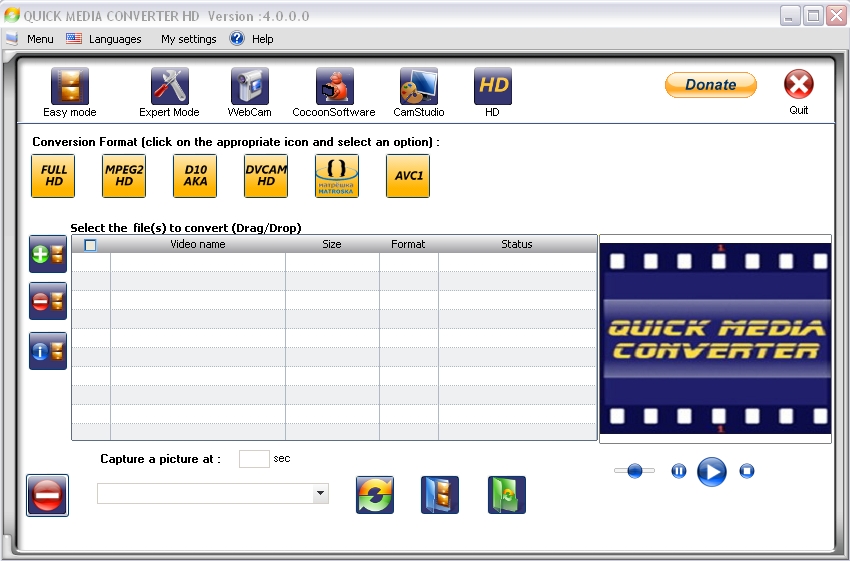Choose MPEG2 HD conversion format
This screenshot has width=850, height=561.
(124, 176)
